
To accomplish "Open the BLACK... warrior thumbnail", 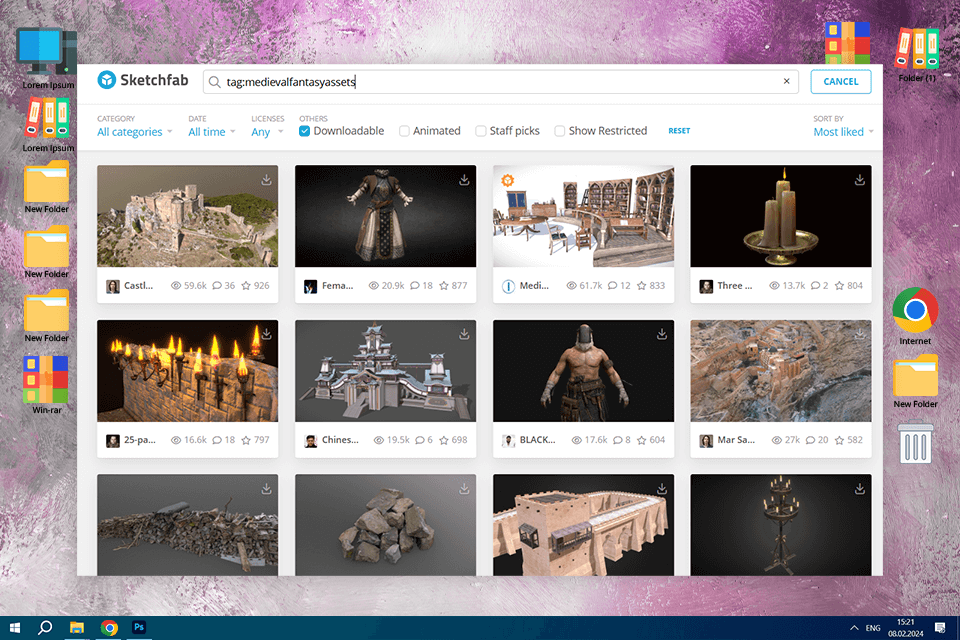I will (x=583, y=371).
